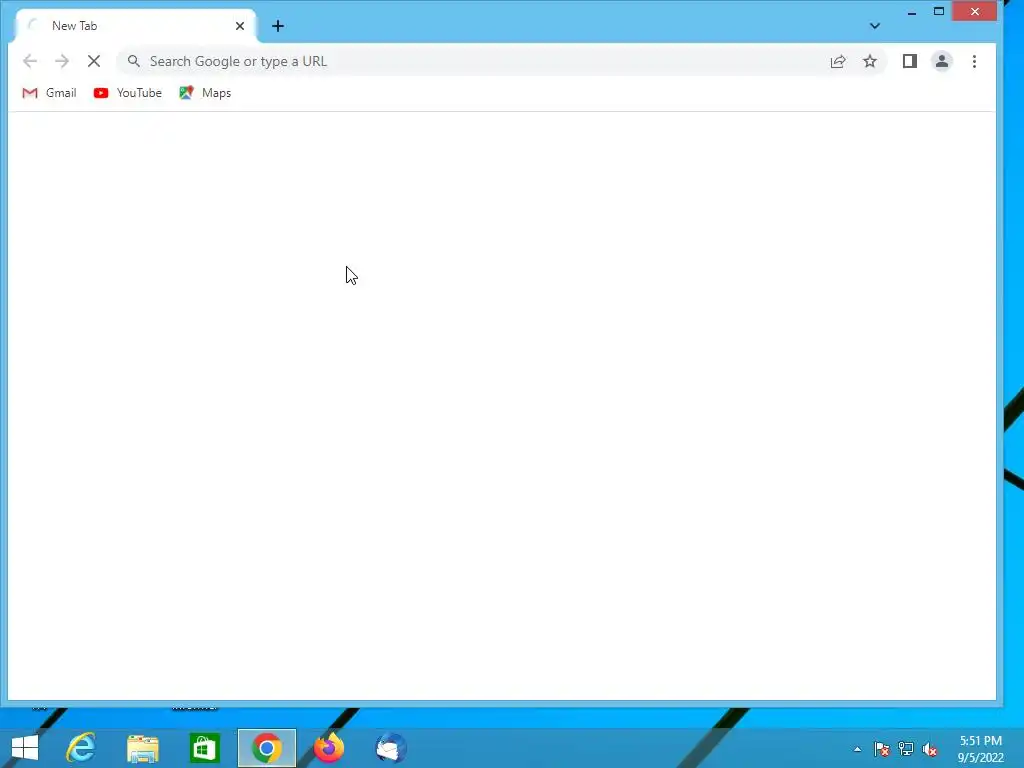Open Action Center flag icon
Image resolution: width=1024 pixels, height=768 pixels.
point(882,749)
